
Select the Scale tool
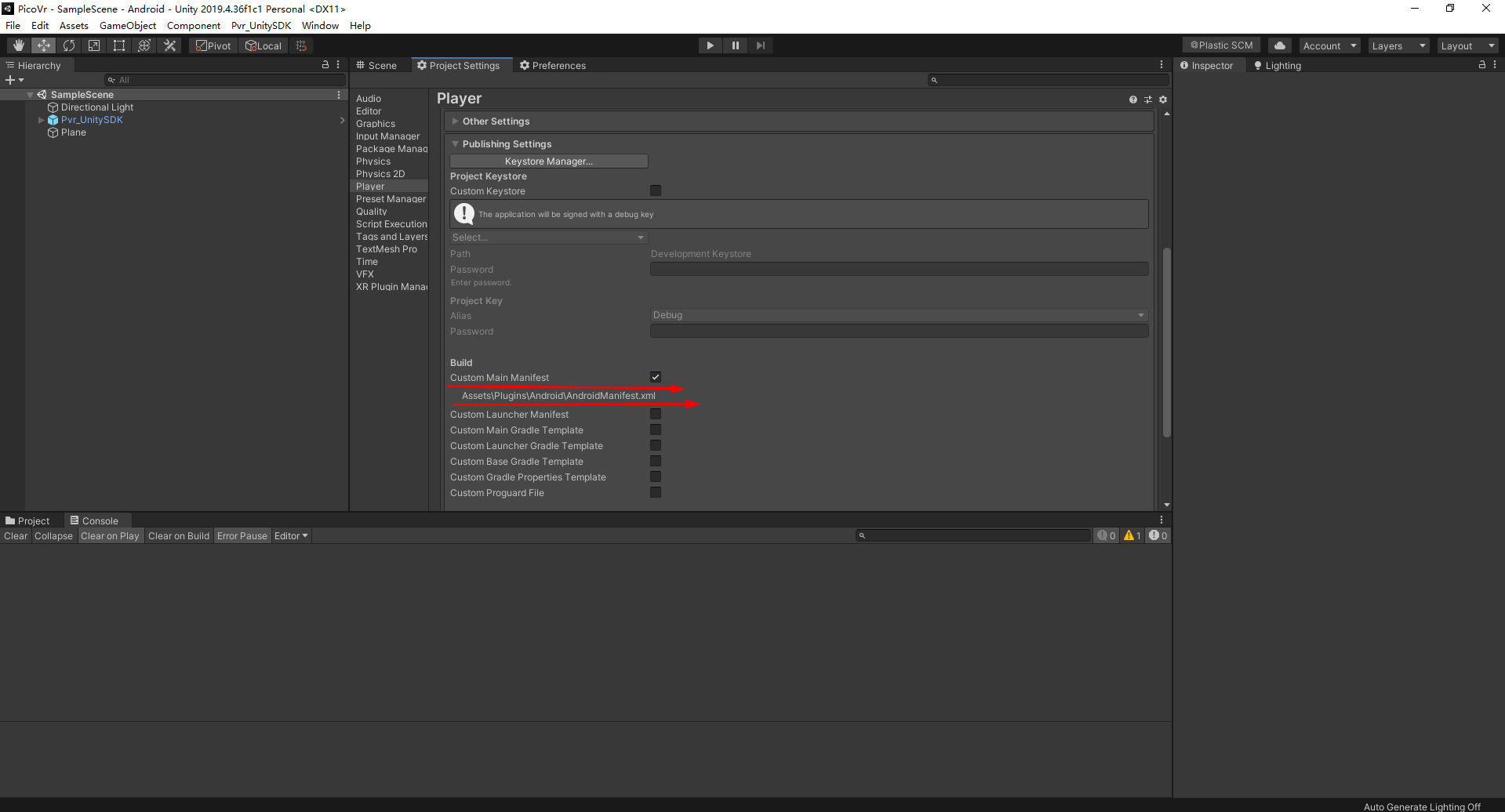[x=93, y=45]
